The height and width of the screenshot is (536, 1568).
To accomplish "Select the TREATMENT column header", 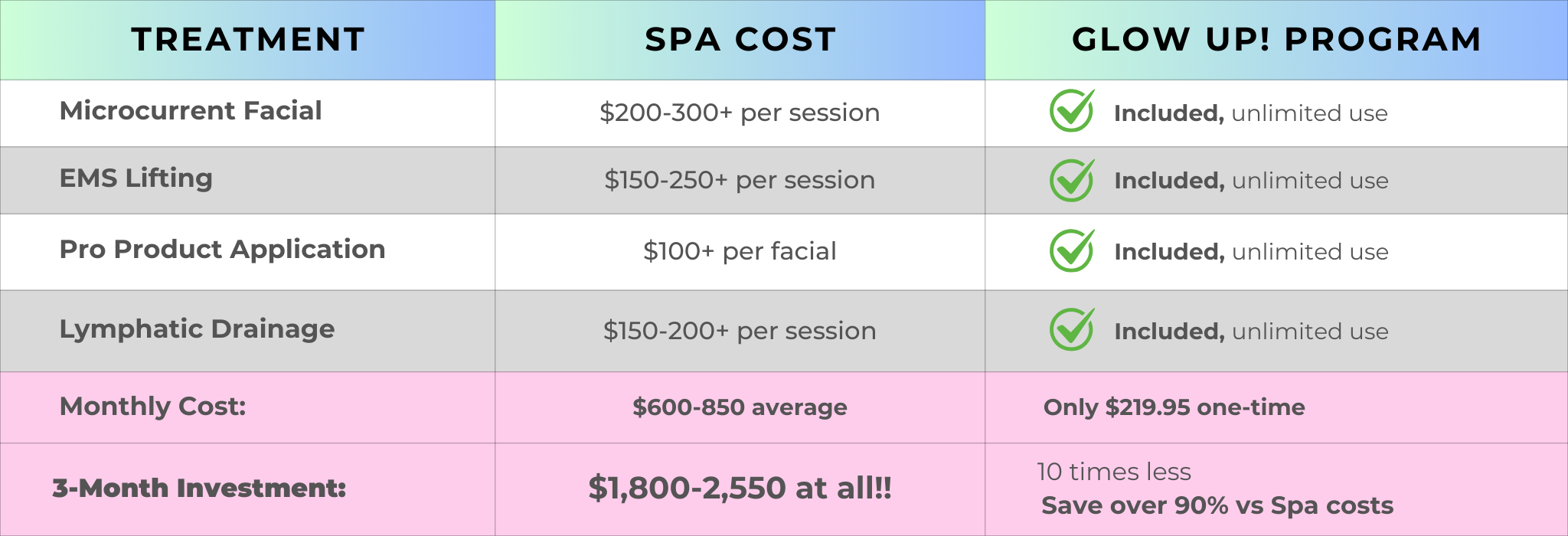I will pyautogui.click(x=247, y=40).
